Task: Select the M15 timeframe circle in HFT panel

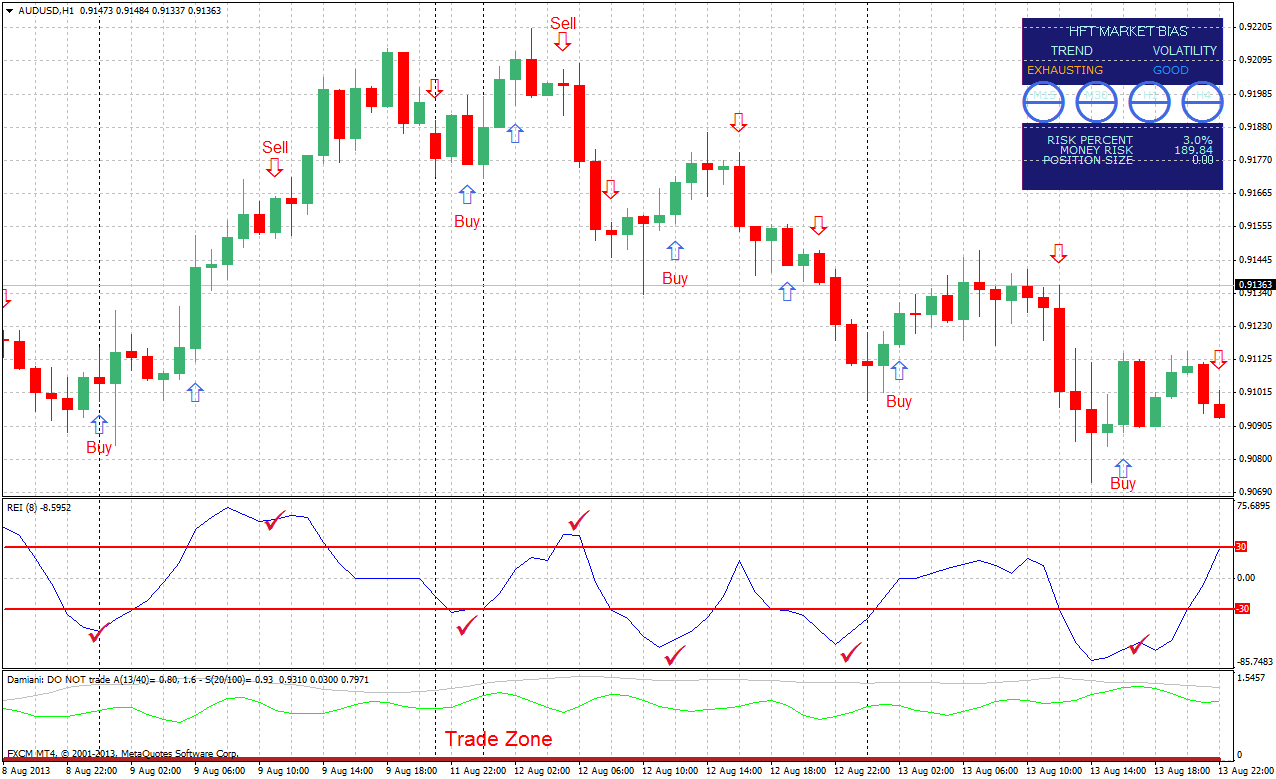Action: point(1044,102)
